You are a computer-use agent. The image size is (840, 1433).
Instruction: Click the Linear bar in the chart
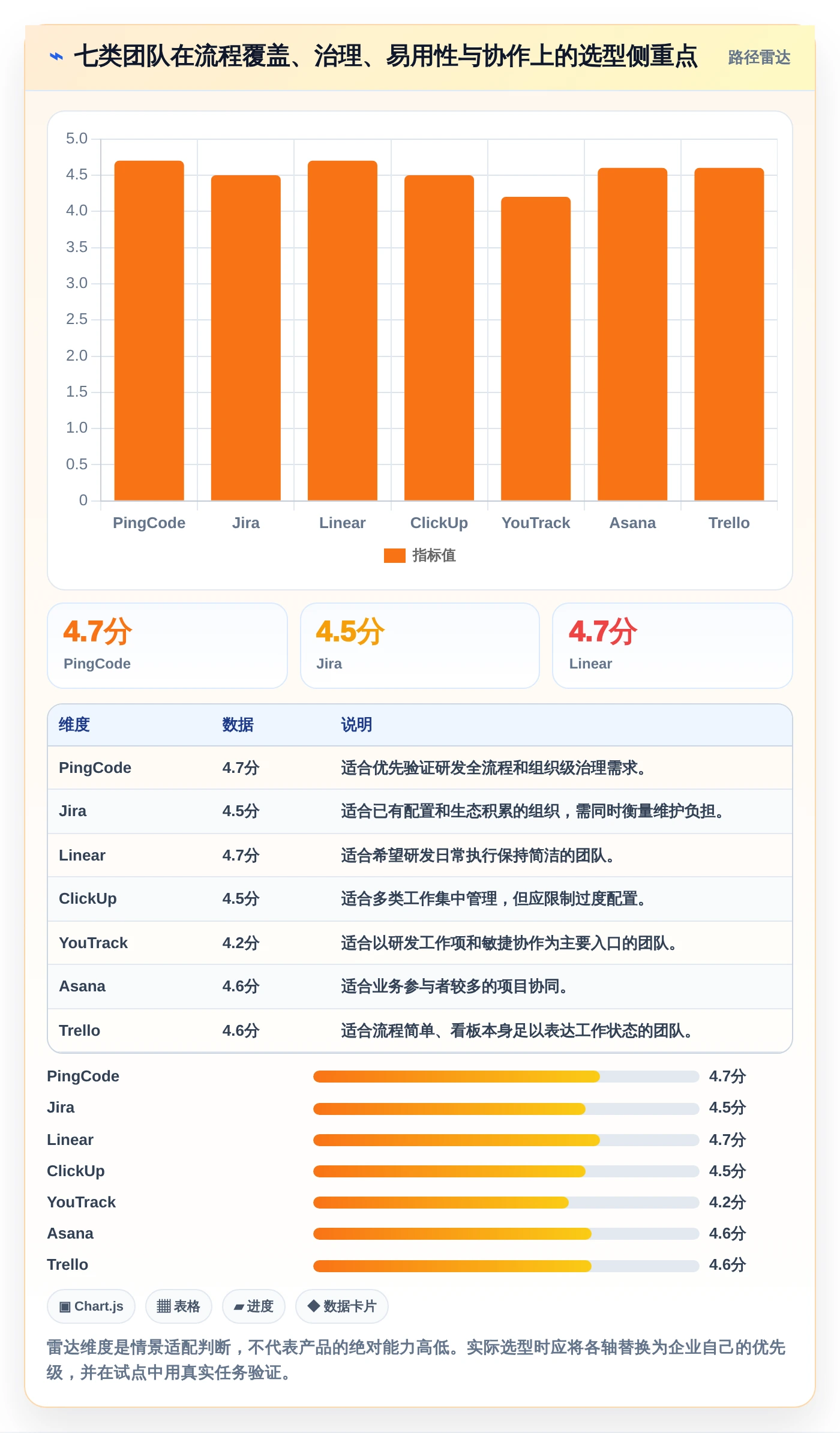coord(343,331)
